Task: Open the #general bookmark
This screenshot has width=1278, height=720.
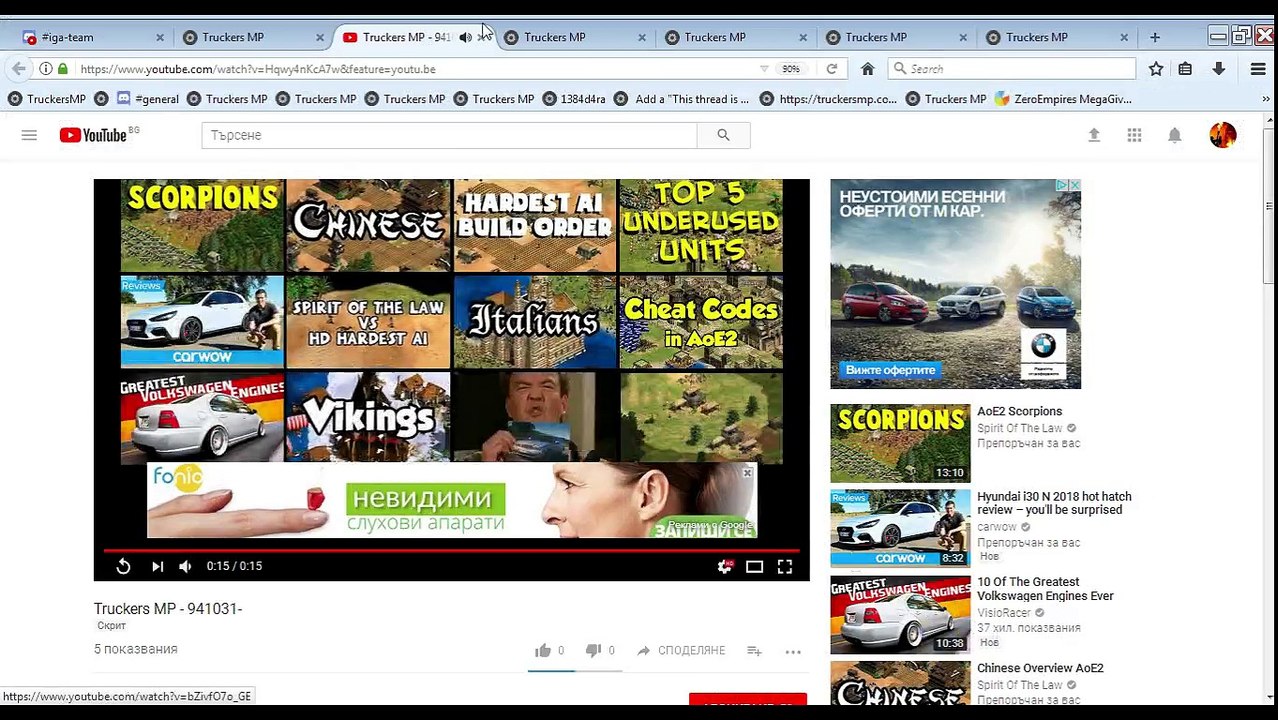Action: point(148,99)
